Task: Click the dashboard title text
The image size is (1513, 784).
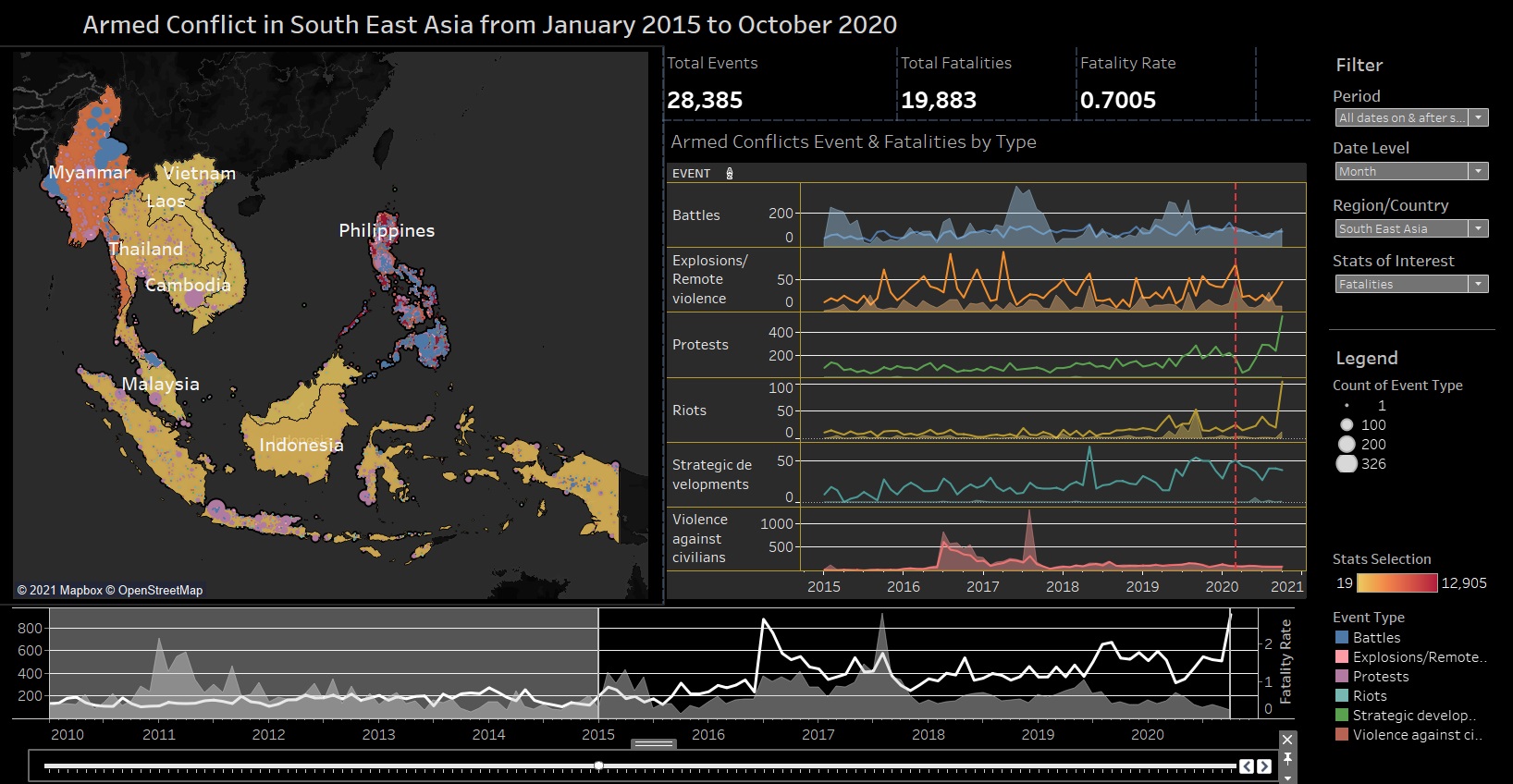Action: 490,25
